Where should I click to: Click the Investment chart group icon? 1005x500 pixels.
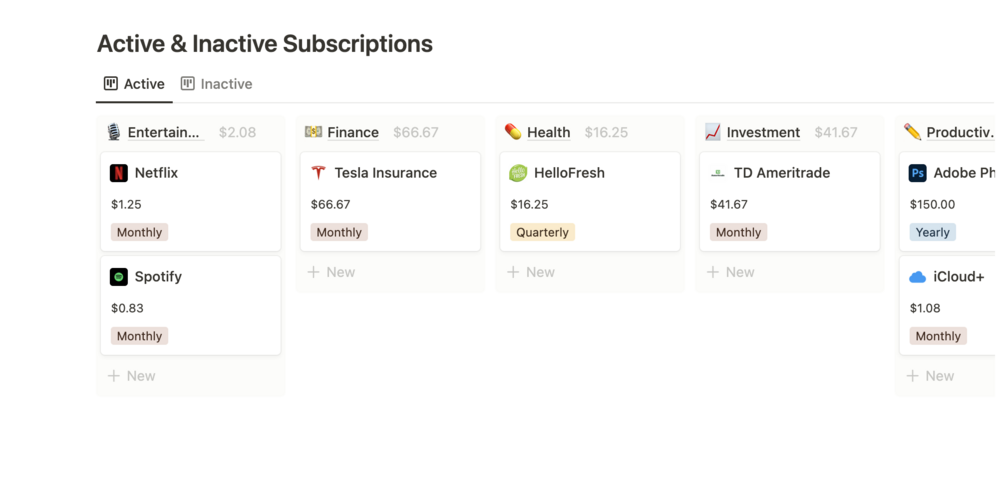pyautogui.click(x=713, y=132)
